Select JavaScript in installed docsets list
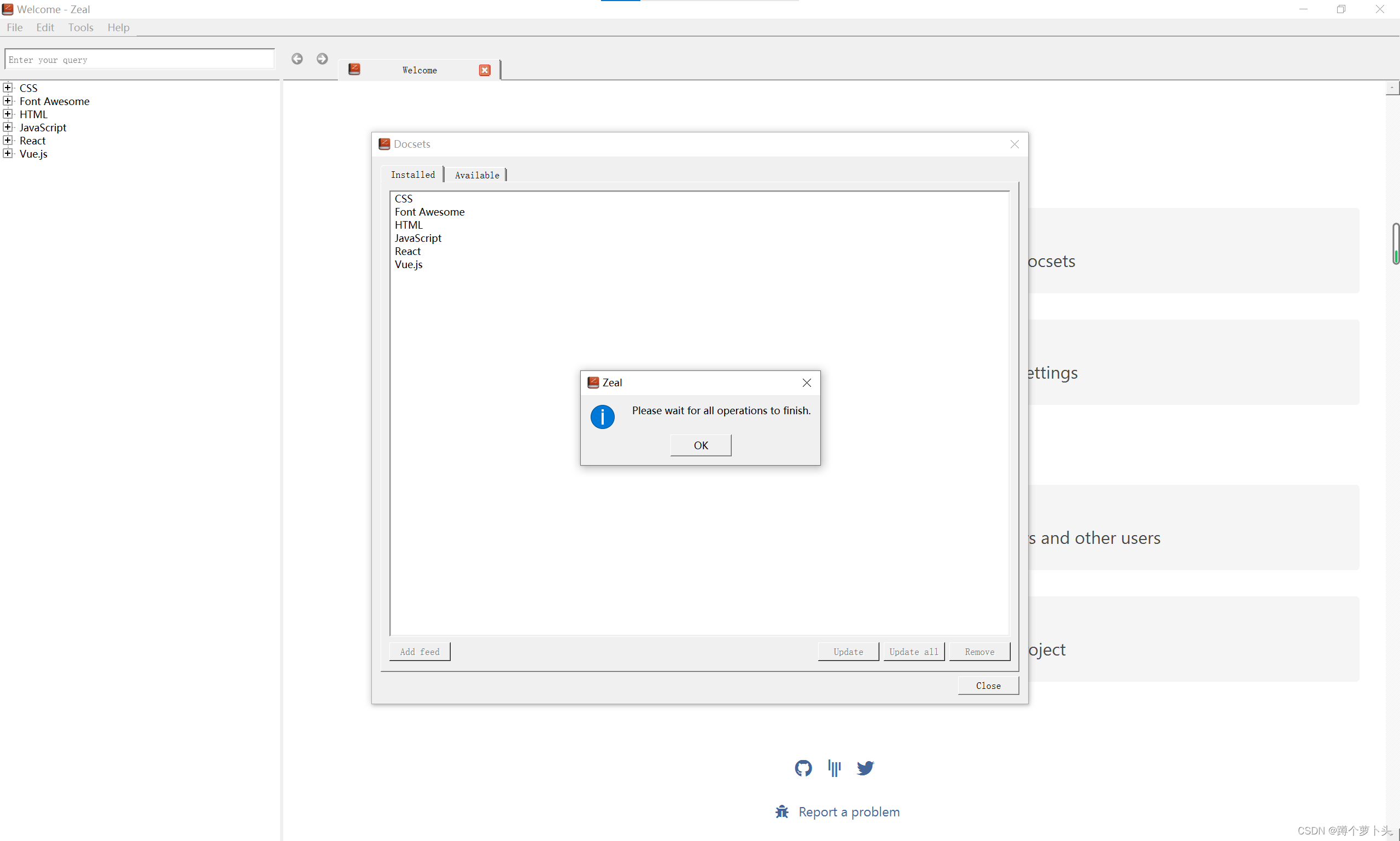Viewport: 1400px width, 841px height. click(418, 238)
